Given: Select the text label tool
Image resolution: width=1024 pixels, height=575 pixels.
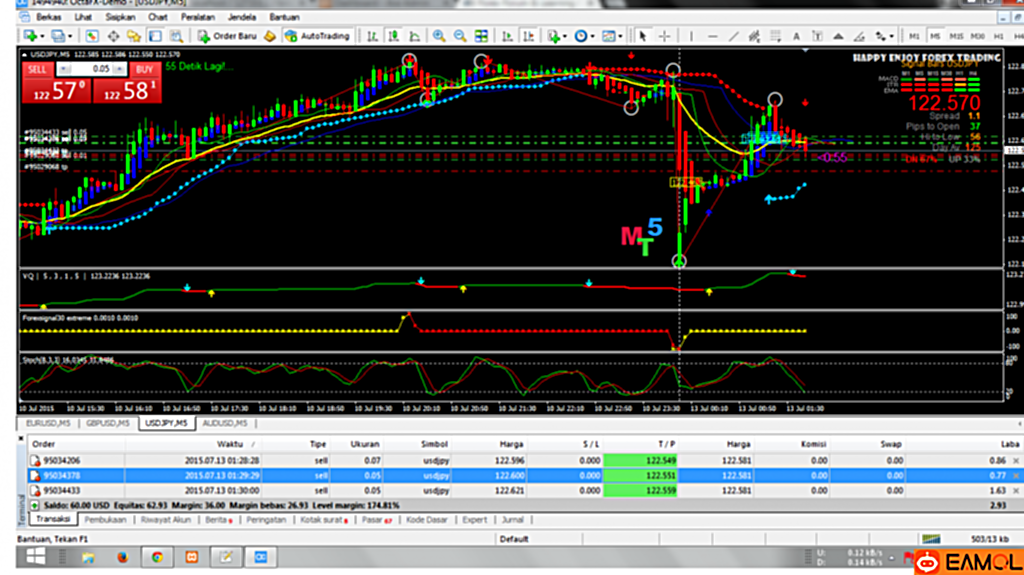Looking at the screenshot, I should pos(817,36).
